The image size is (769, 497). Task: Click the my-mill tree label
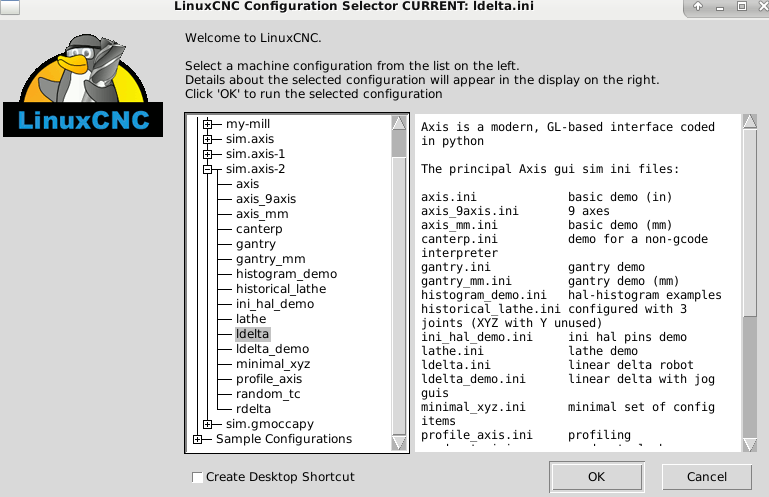pos(248,124)
